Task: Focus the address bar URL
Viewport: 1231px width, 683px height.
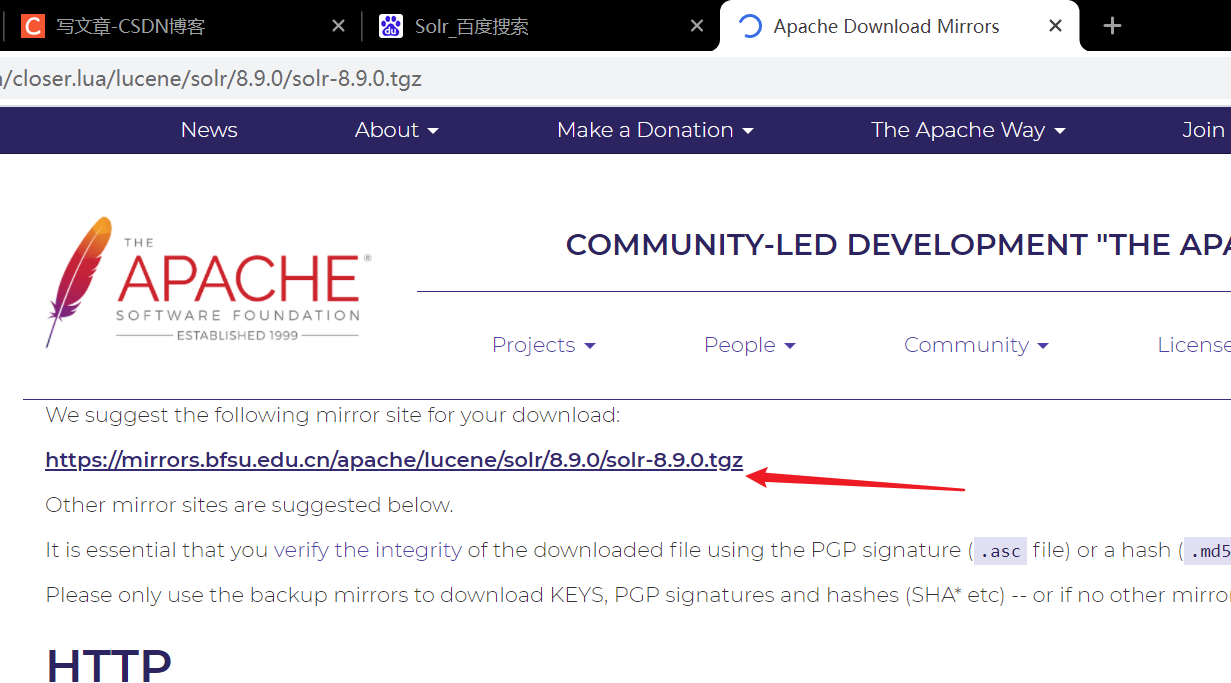Action: point(615,79)
